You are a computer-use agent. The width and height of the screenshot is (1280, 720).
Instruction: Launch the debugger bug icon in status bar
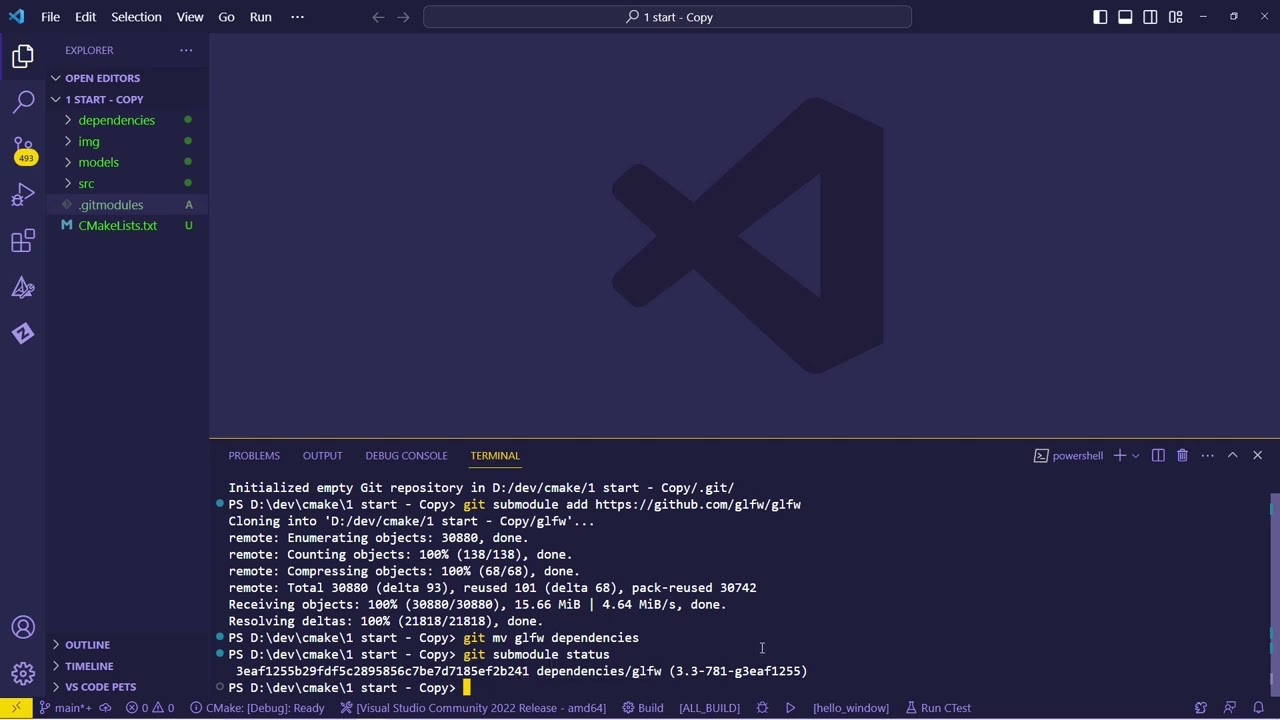point(762,708)
